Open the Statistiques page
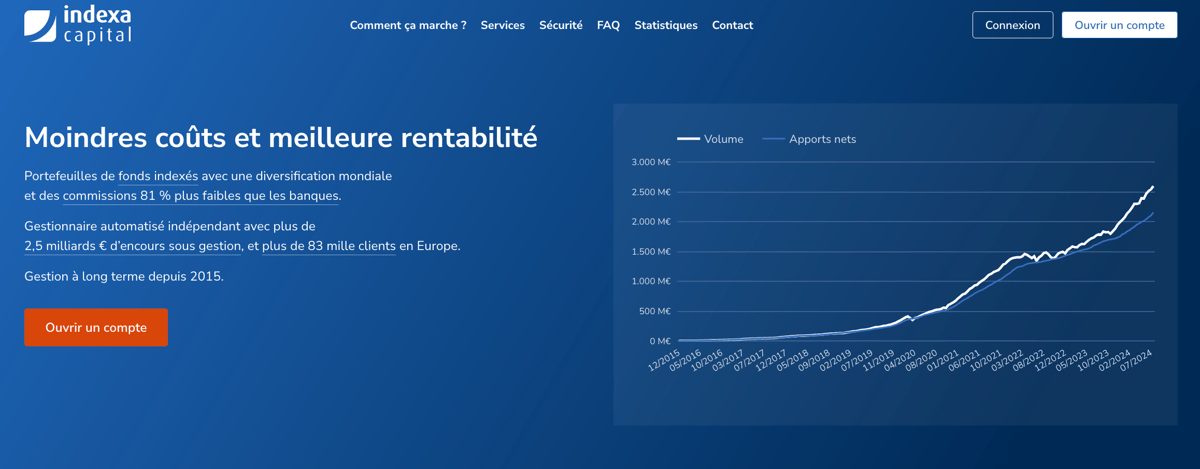 [665, 25]
